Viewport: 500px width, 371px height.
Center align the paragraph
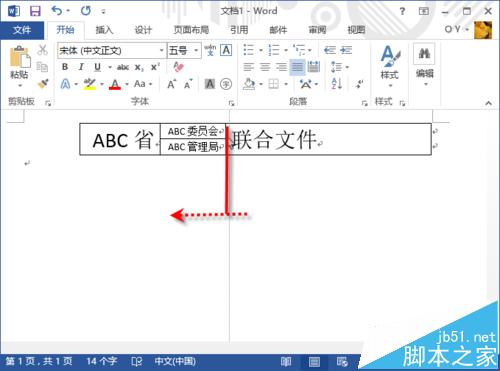[265, 67]
